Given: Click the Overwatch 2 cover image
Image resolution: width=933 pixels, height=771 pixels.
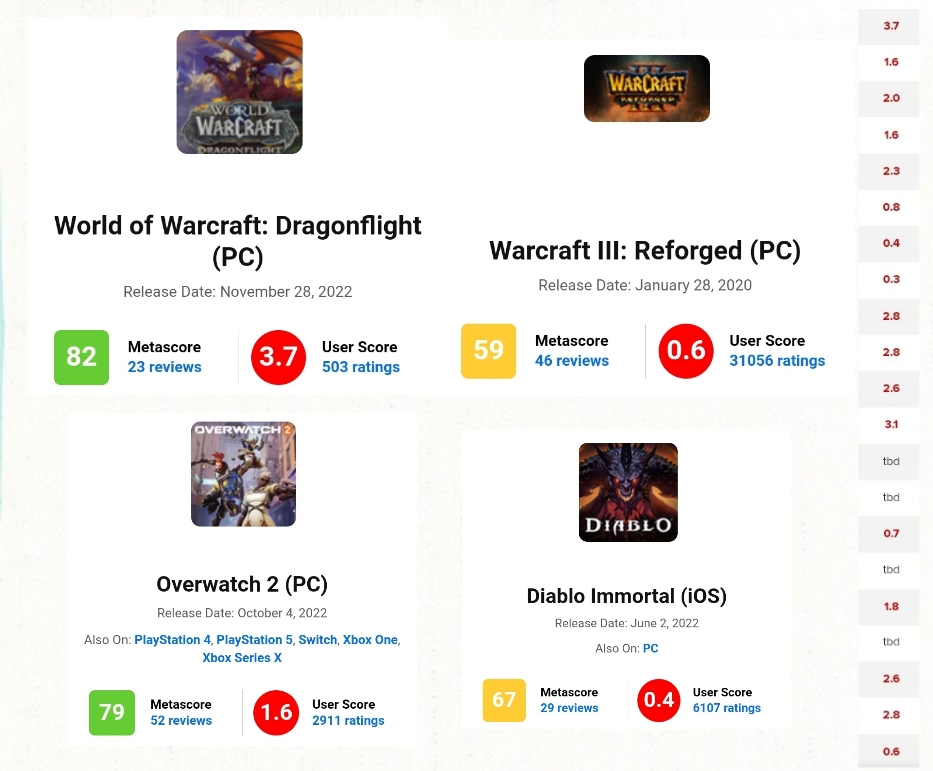Looking at the screenshot, I should tap(243, 474).
